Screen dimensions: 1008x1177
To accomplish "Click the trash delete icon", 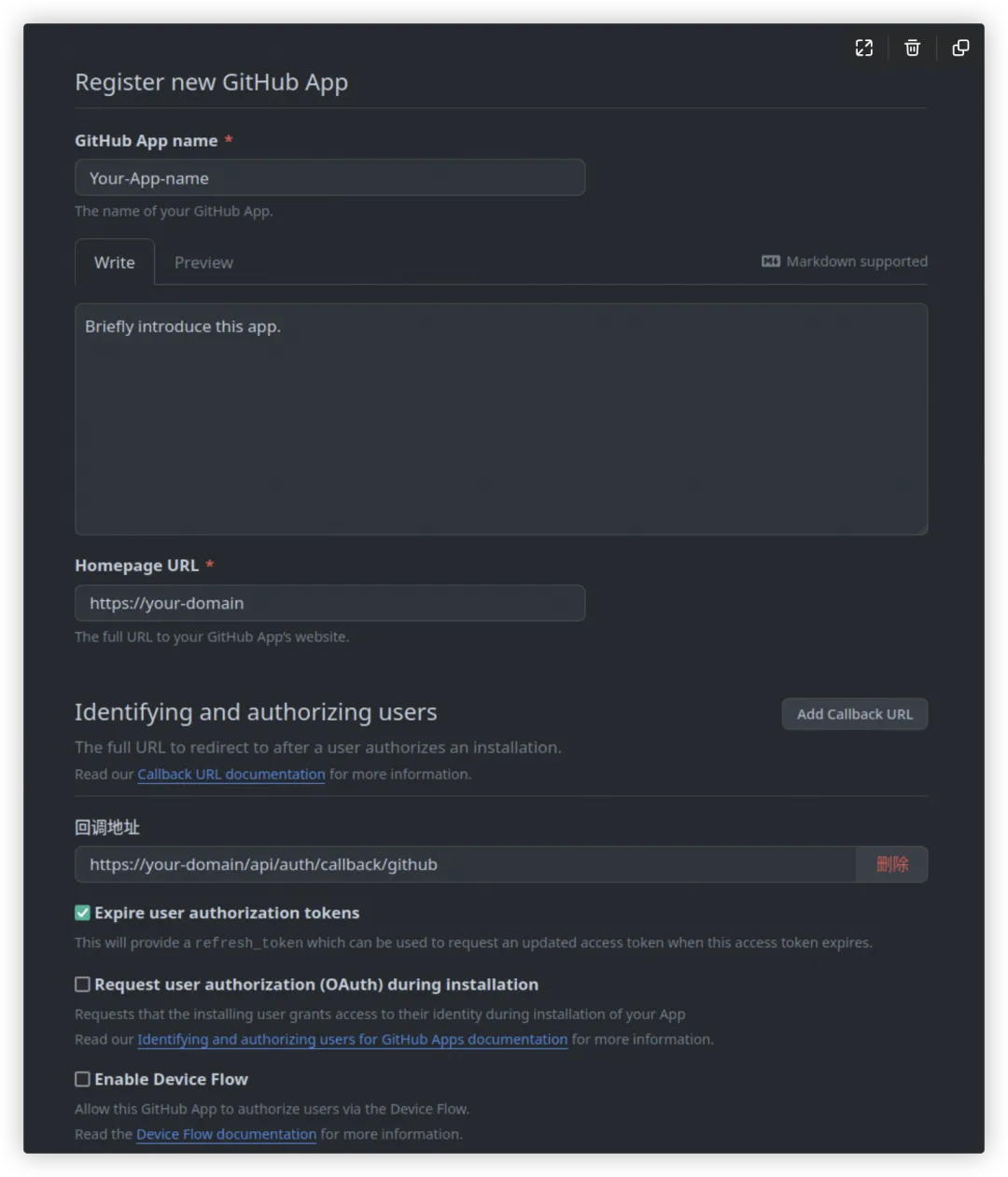I will (x=913, y=48).
